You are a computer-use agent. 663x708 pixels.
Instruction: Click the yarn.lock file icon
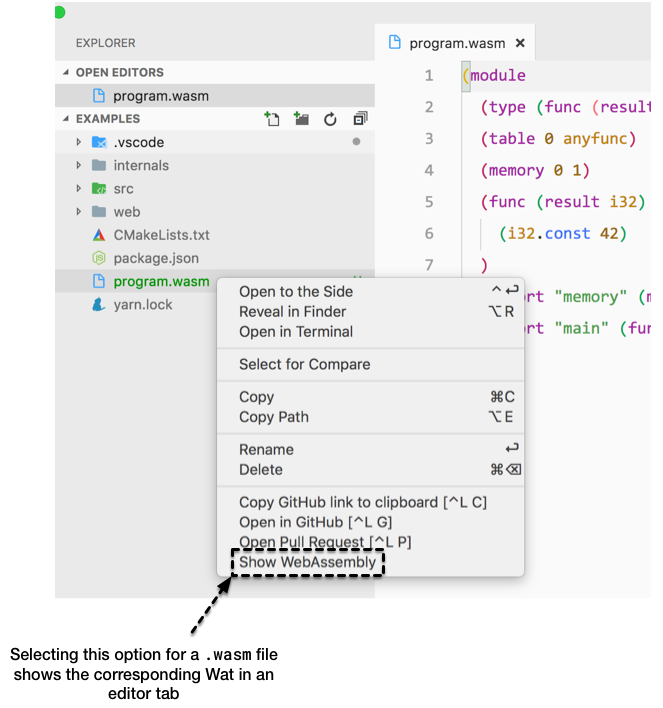click(x=99, y=304)
